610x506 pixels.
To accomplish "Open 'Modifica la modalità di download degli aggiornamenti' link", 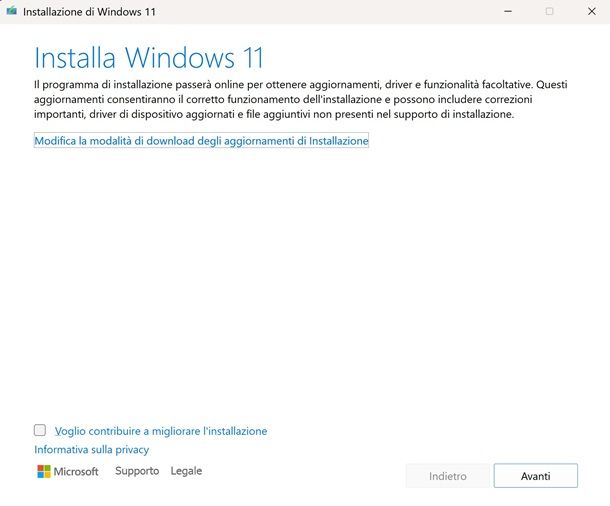I will tap(201, 141).
